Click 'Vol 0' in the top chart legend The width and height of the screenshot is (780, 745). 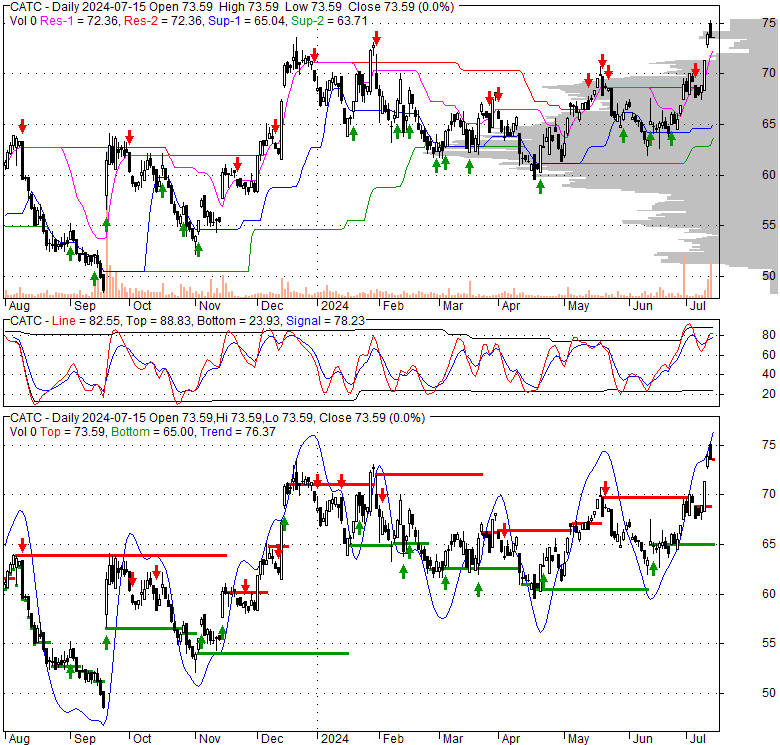pos(23,21)
